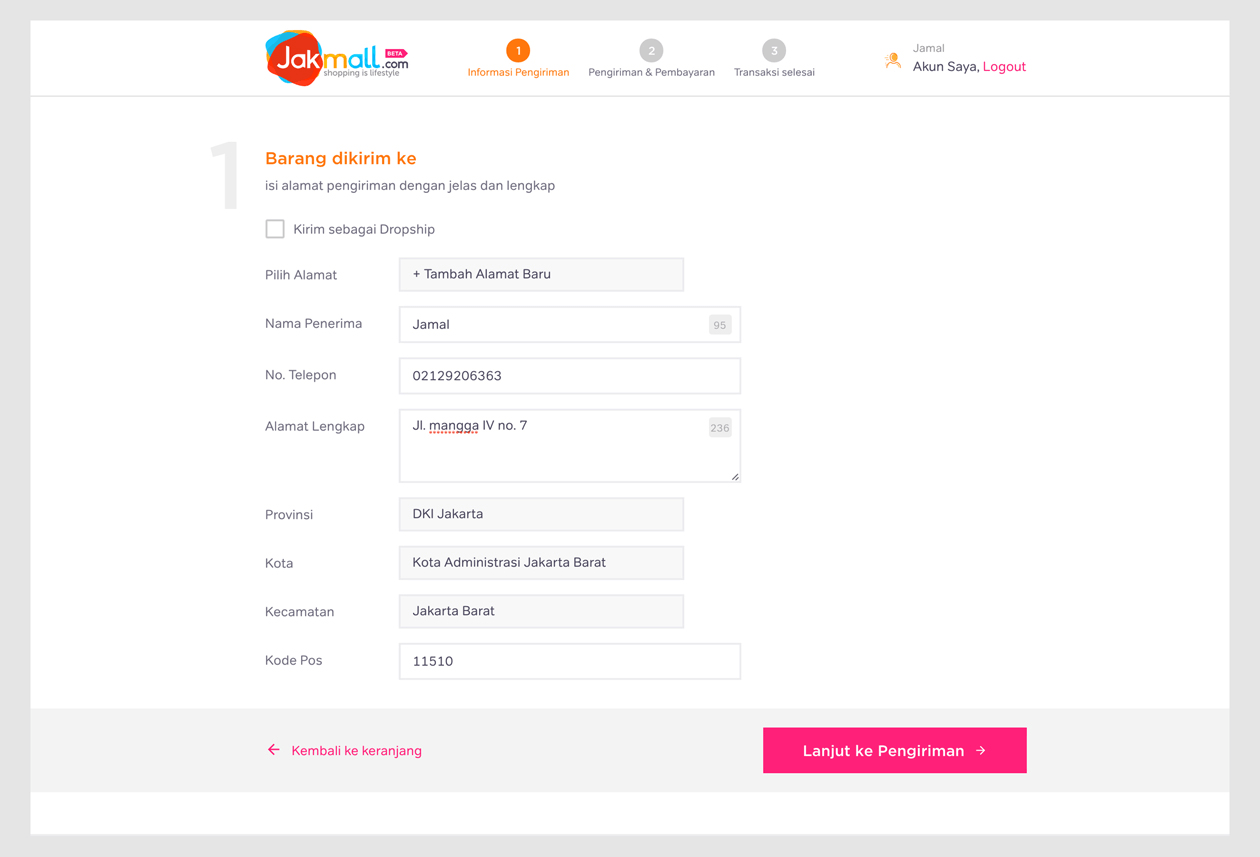Click the Lanjut ke Pengiriman button

(x=895, y=750)
